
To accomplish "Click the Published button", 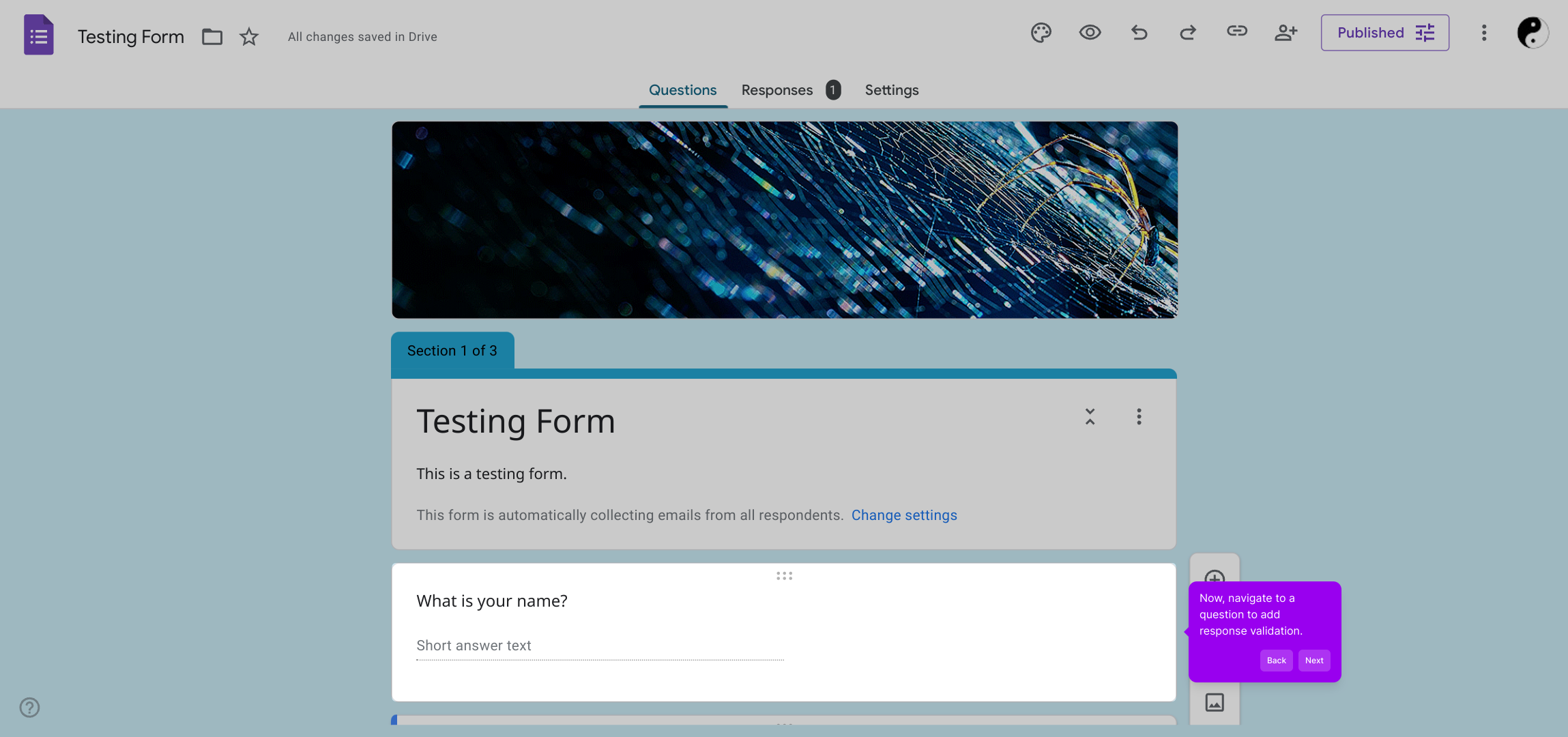I will point(1384,33).
